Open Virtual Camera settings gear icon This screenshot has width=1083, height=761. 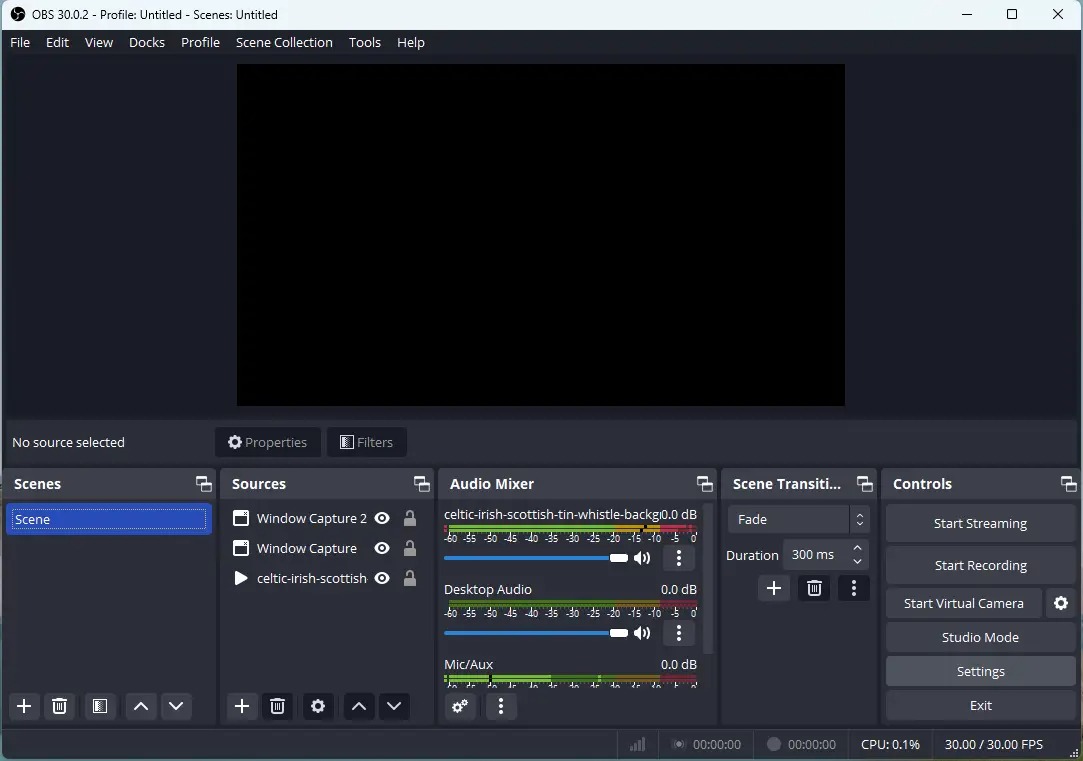pyautogui.click(x=1061, y=603)
